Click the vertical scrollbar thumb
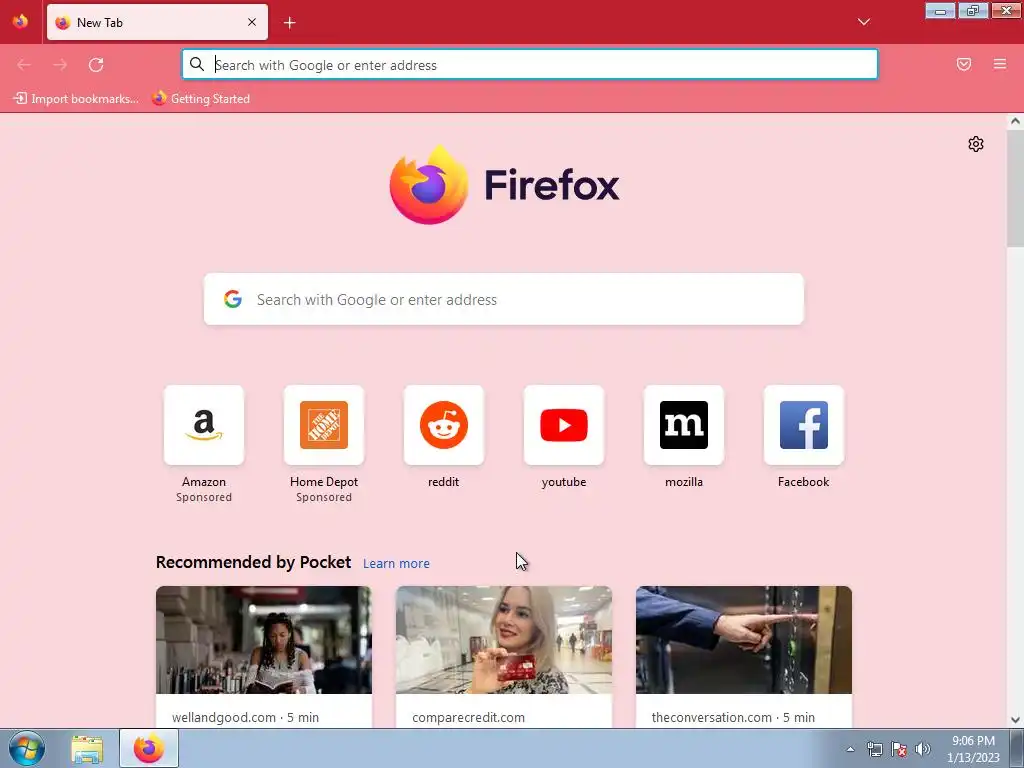 1015,188
